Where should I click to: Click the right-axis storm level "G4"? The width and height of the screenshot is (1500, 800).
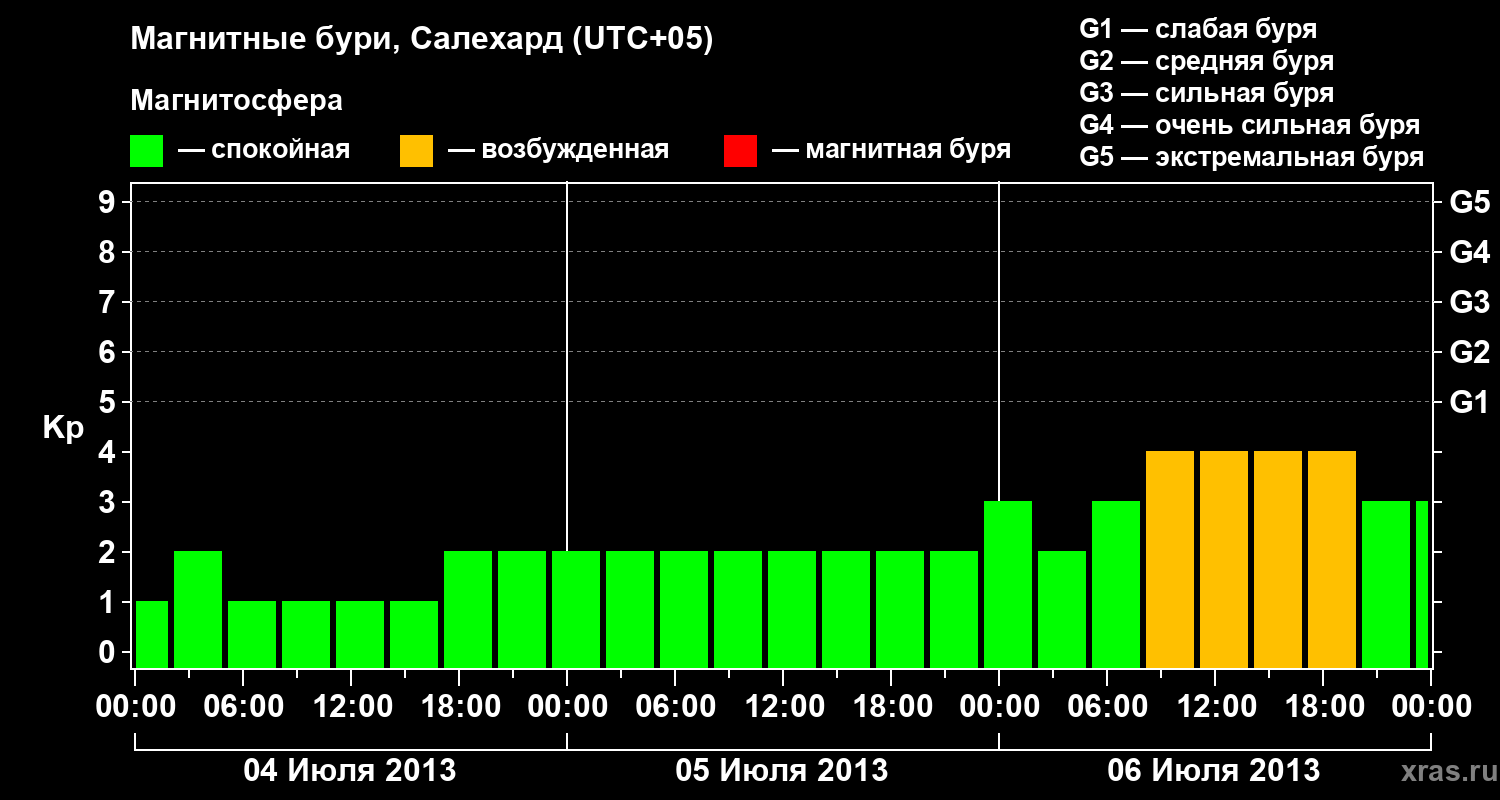[x=1469, y=252]
